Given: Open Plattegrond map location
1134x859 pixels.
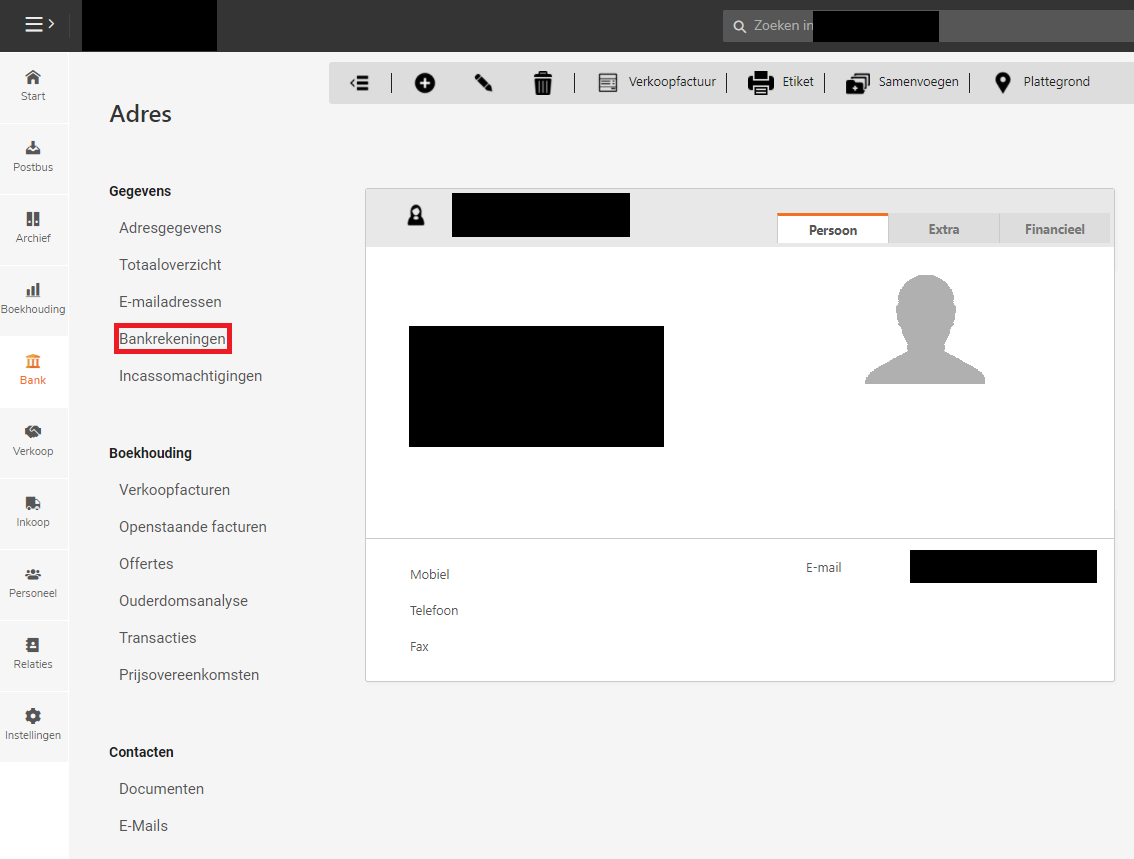Looking at the screenshot, I should pos(1042,82).
